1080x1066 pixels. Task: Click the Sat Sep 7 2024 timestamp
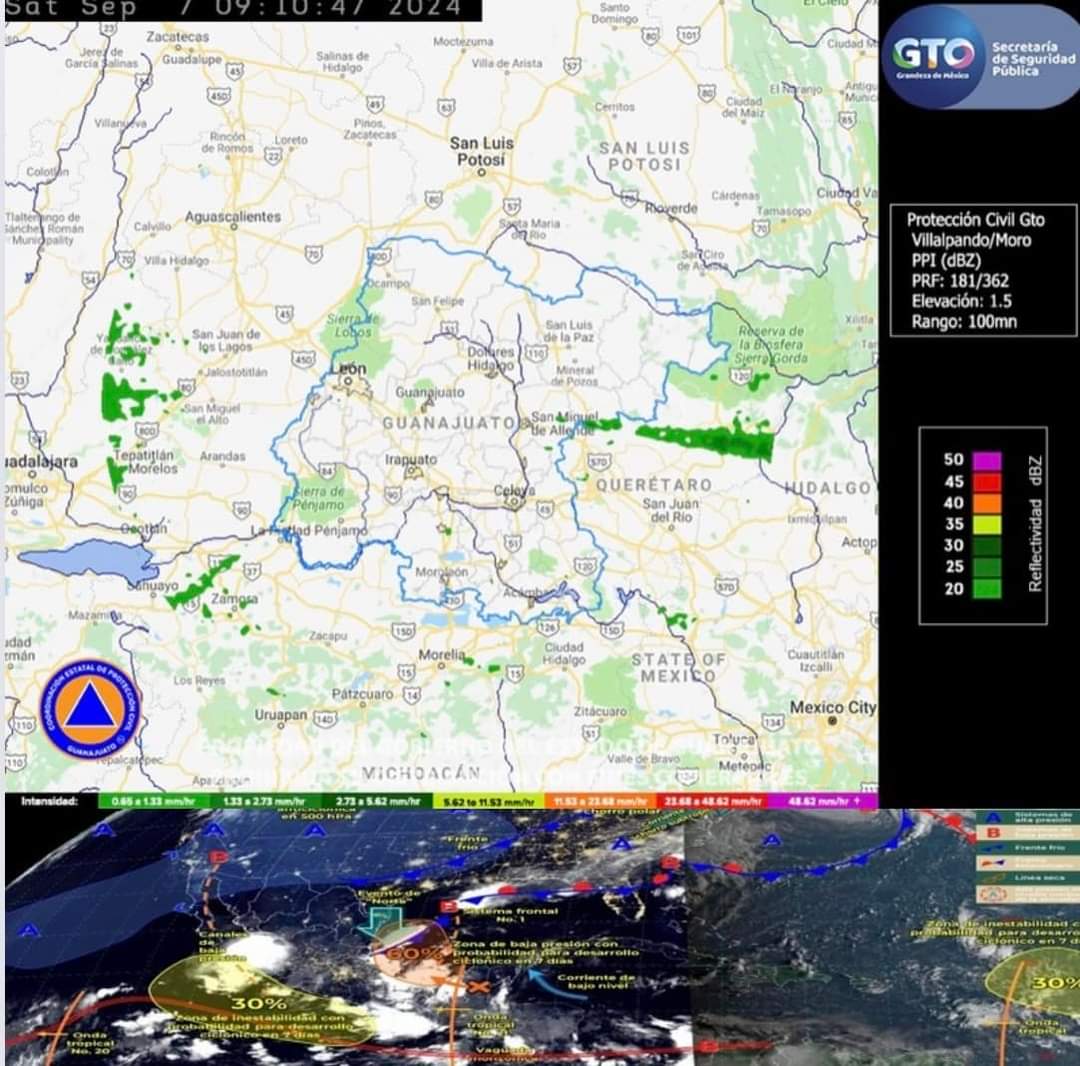[x=233, y=9]
